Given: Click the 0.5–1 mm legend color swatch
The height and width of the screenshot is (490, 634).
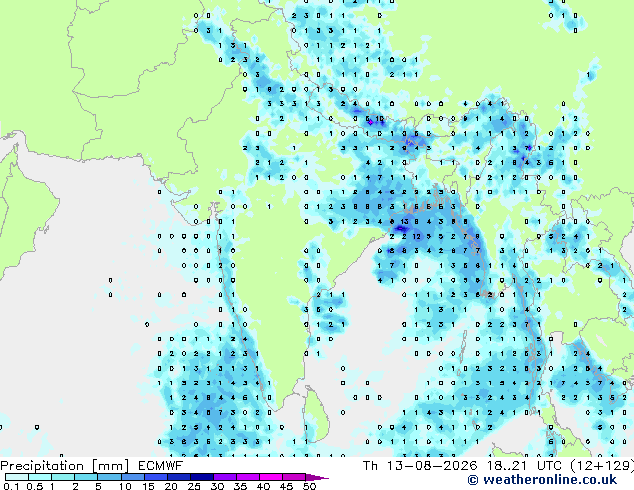Looking at the screenshot, I should pyautogui.click(x=40, y=477).
